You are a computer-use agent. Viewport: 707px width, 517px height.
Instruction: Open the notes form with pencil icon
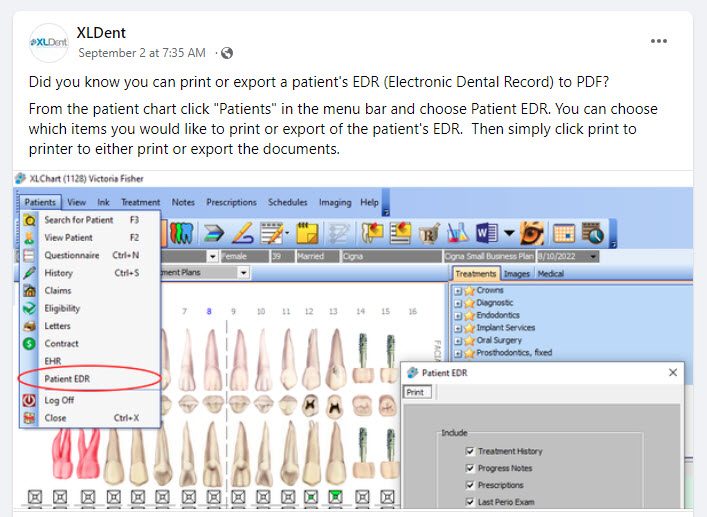coord(272,233)
